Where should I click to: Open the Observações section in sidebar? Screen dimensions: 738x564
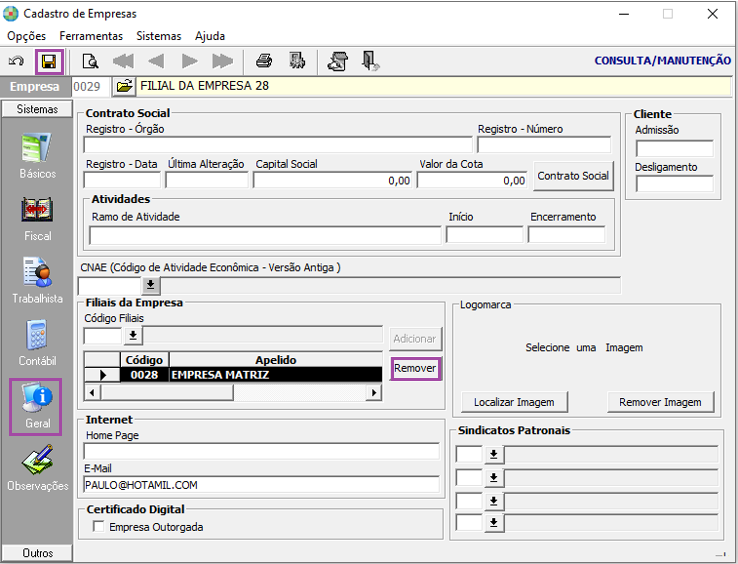pos(38,468)
